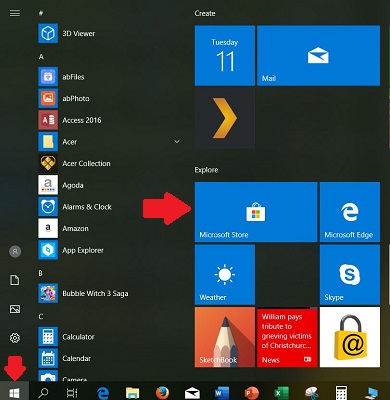Launch PowerPoint from the taskbar

pyautogui.click(x=252, y=393)
